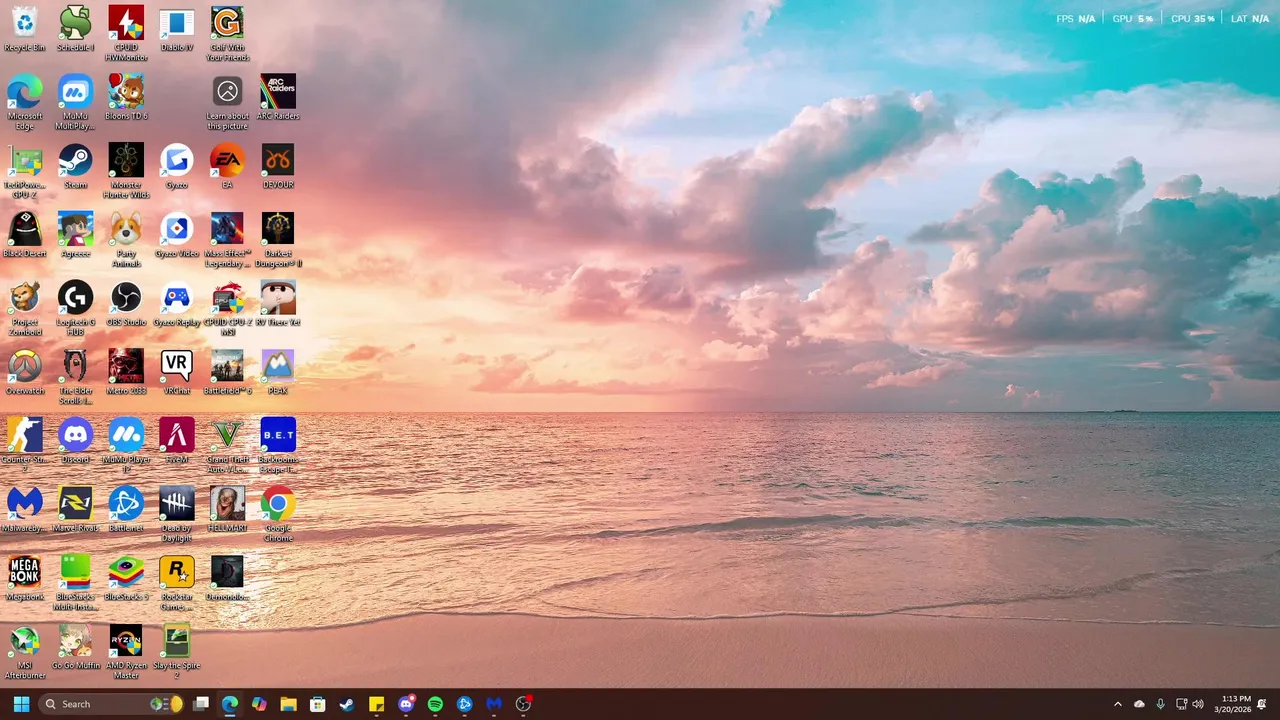The image size is (1280, 720).
Task: Select the Party Animals corgi icon
Action: click(x=126, y=241)
